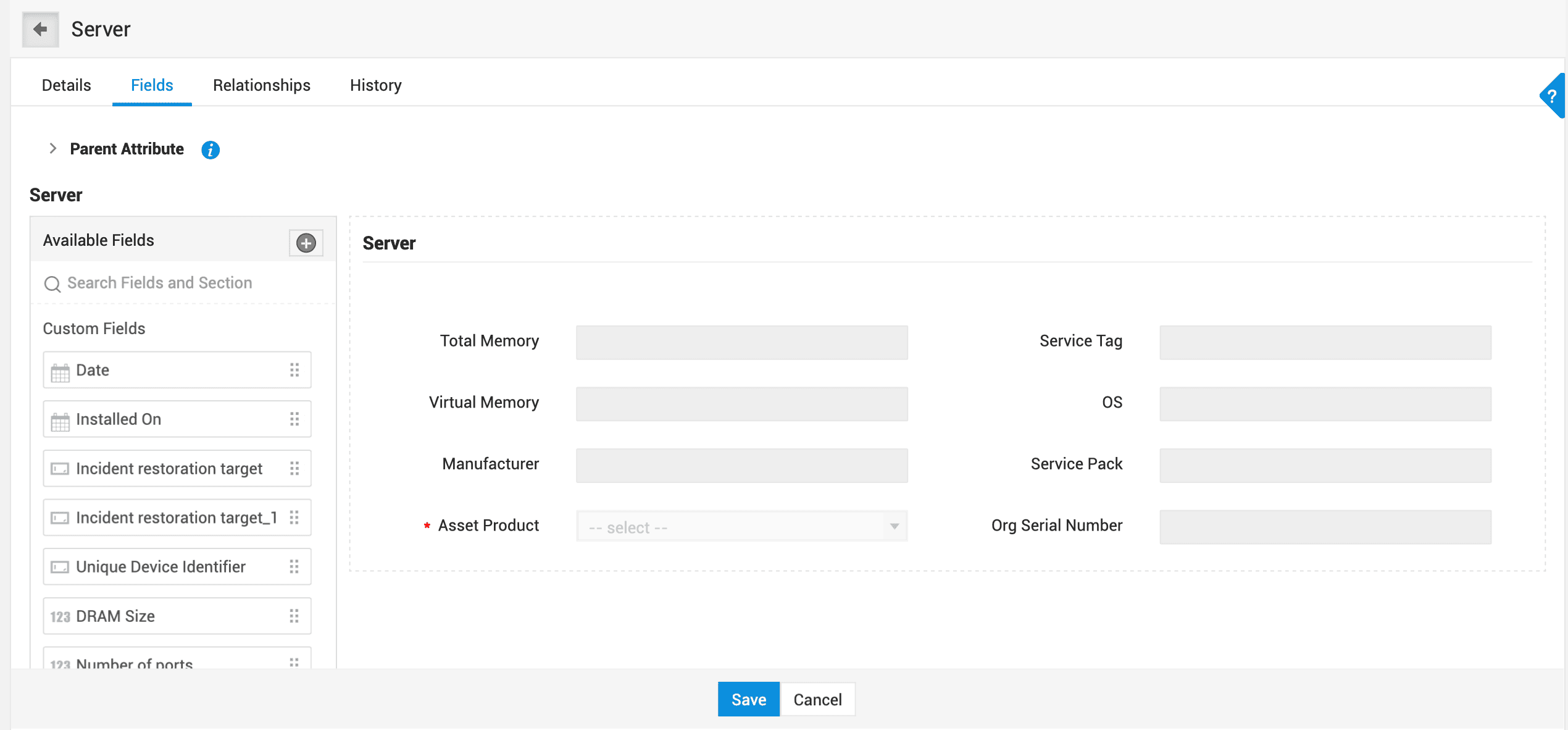The height and width of the screenshot is (730, 1568).
Task: Click the Asset Product dropdown arrow
Action: [x=895, y=527]
